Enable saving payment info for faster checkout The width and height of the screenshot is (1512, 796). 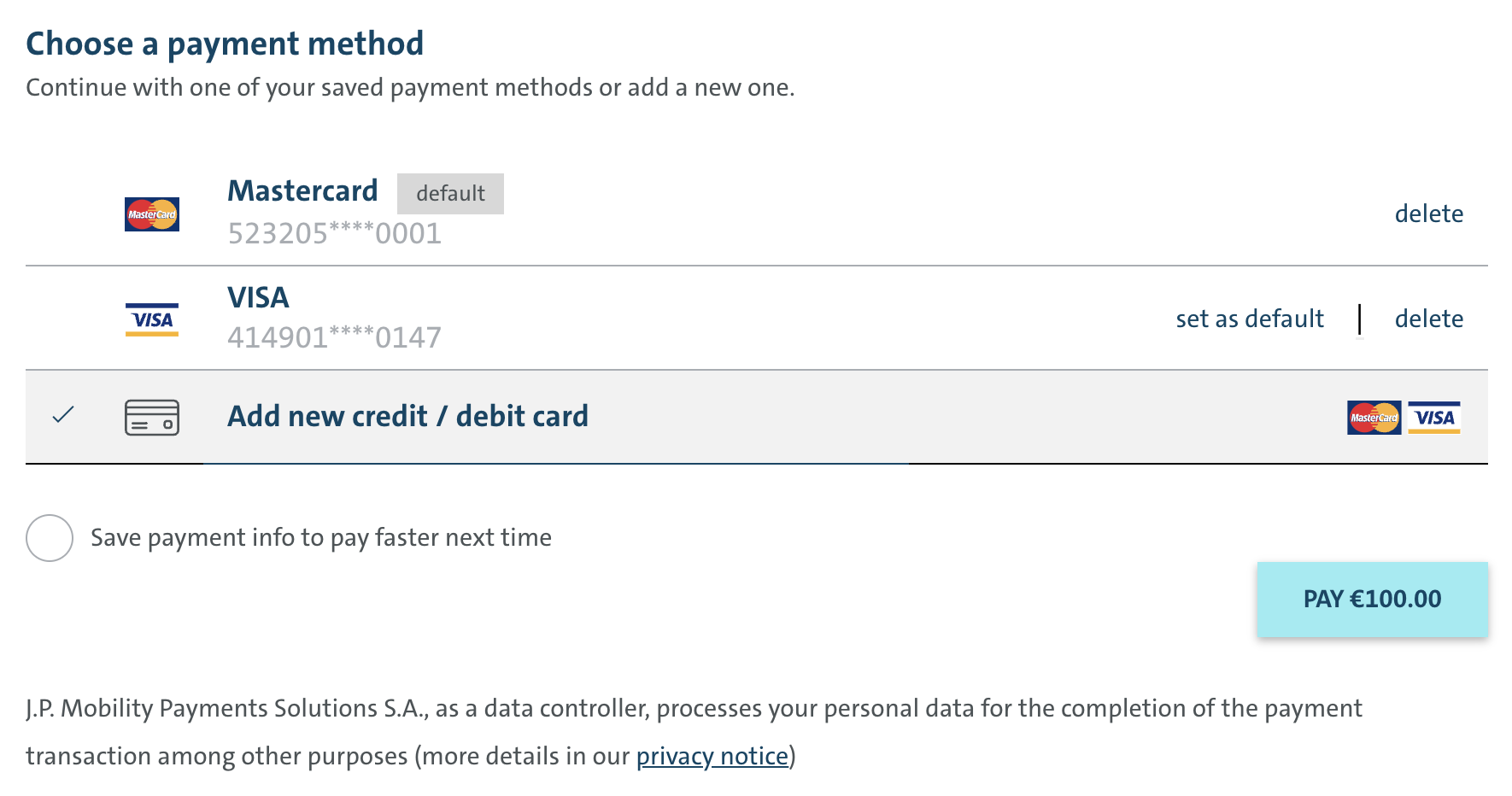tap(49, 537)
